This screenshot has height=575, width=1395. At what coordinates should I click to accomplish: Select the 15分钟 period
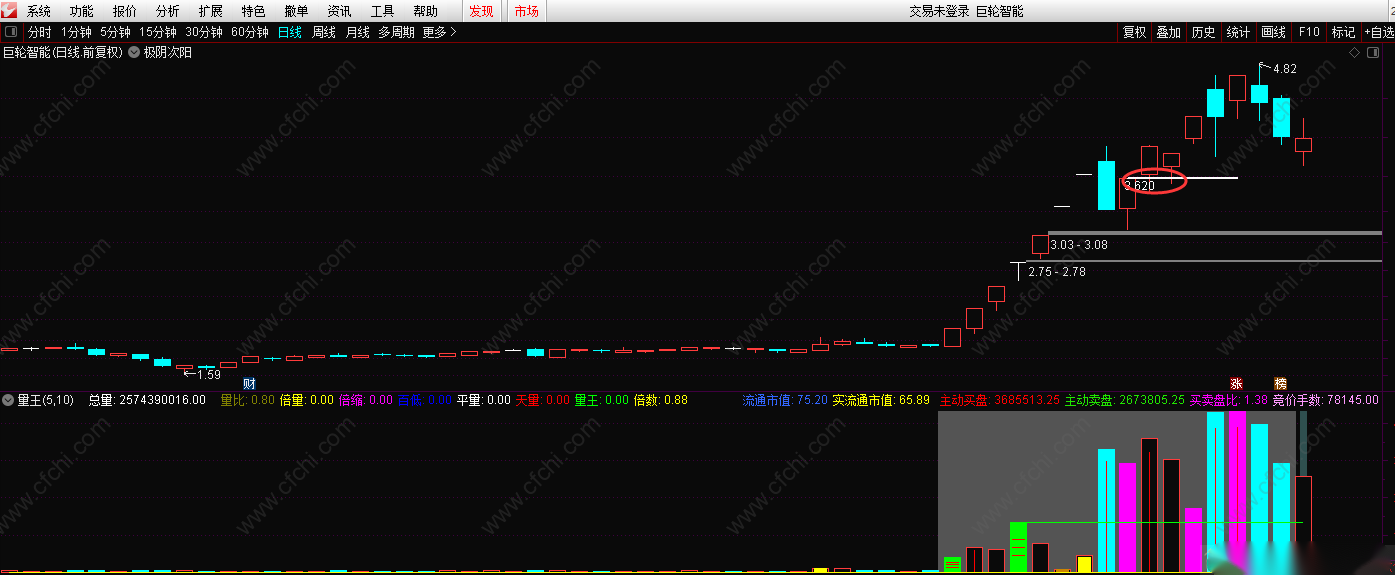coord(158,32)
